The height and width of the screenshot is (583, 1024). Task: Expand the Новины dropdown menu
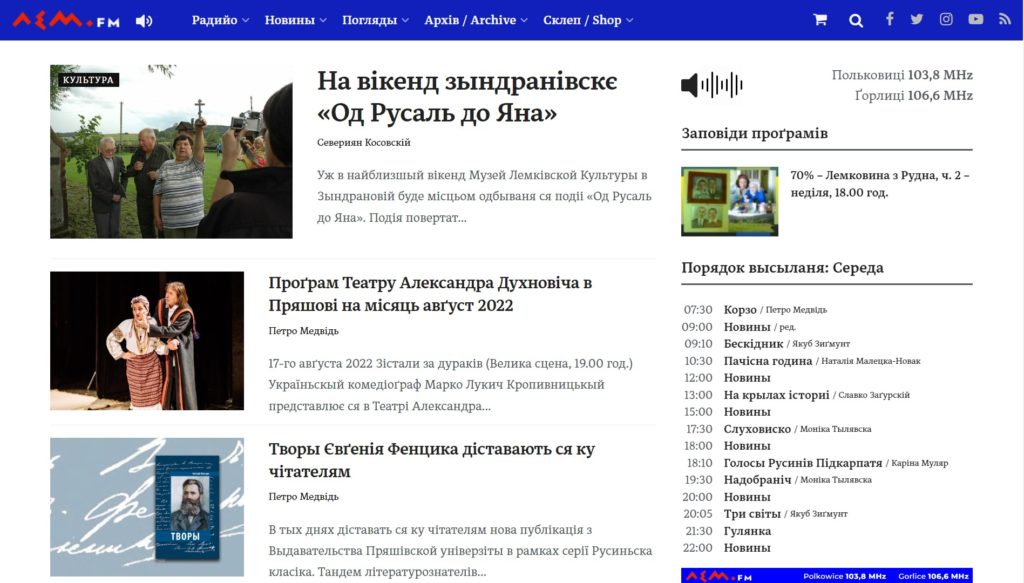click(295, 20)
